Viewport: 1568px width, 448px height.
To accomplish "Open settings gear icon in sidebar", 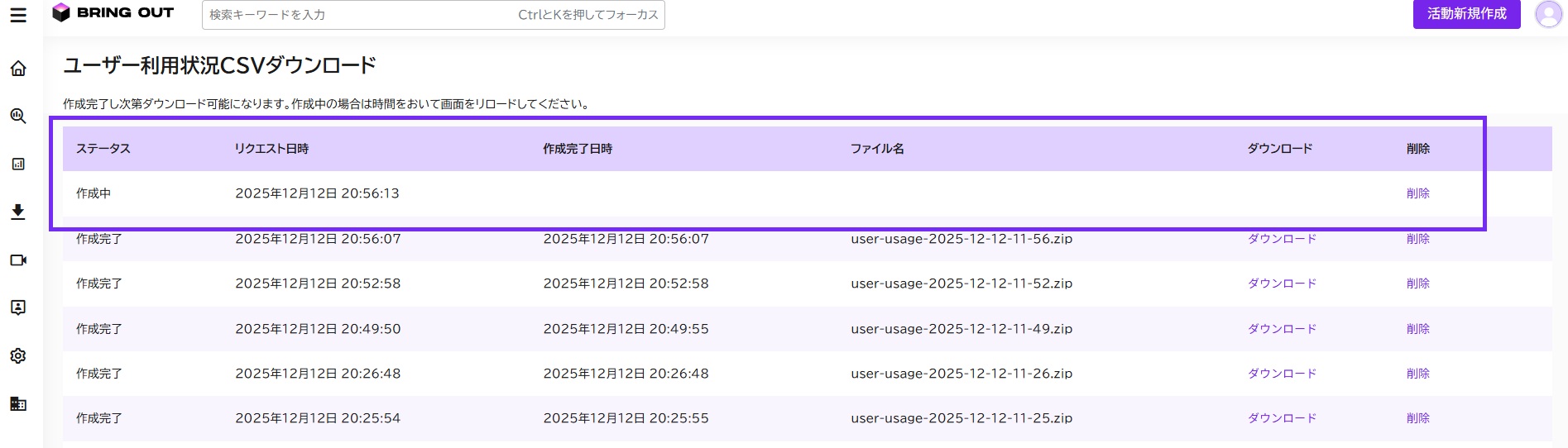I will coord(18,356).
